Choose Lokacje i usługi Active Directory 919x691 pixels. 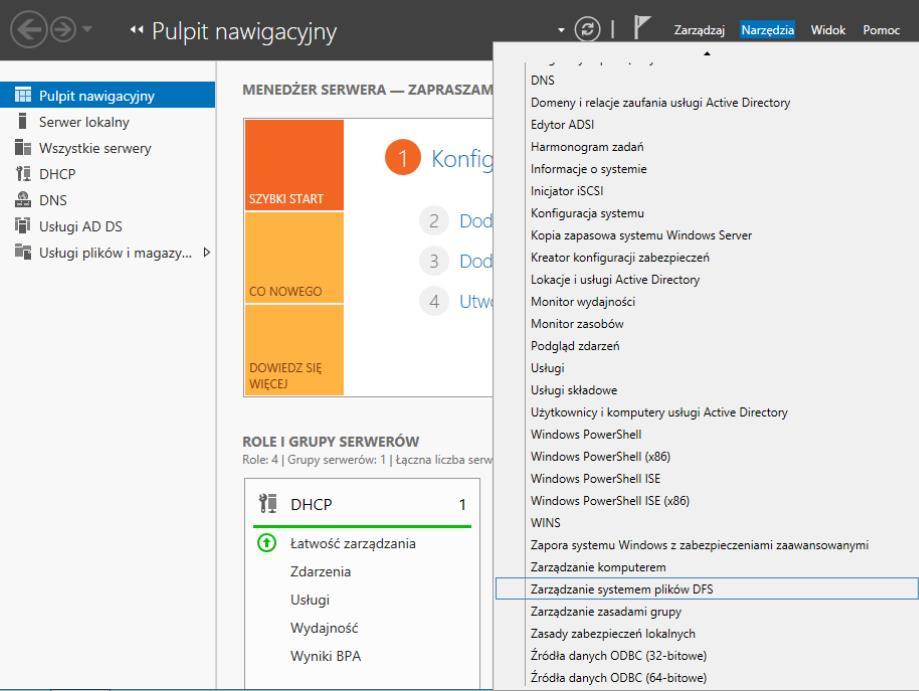pos(706,280)
